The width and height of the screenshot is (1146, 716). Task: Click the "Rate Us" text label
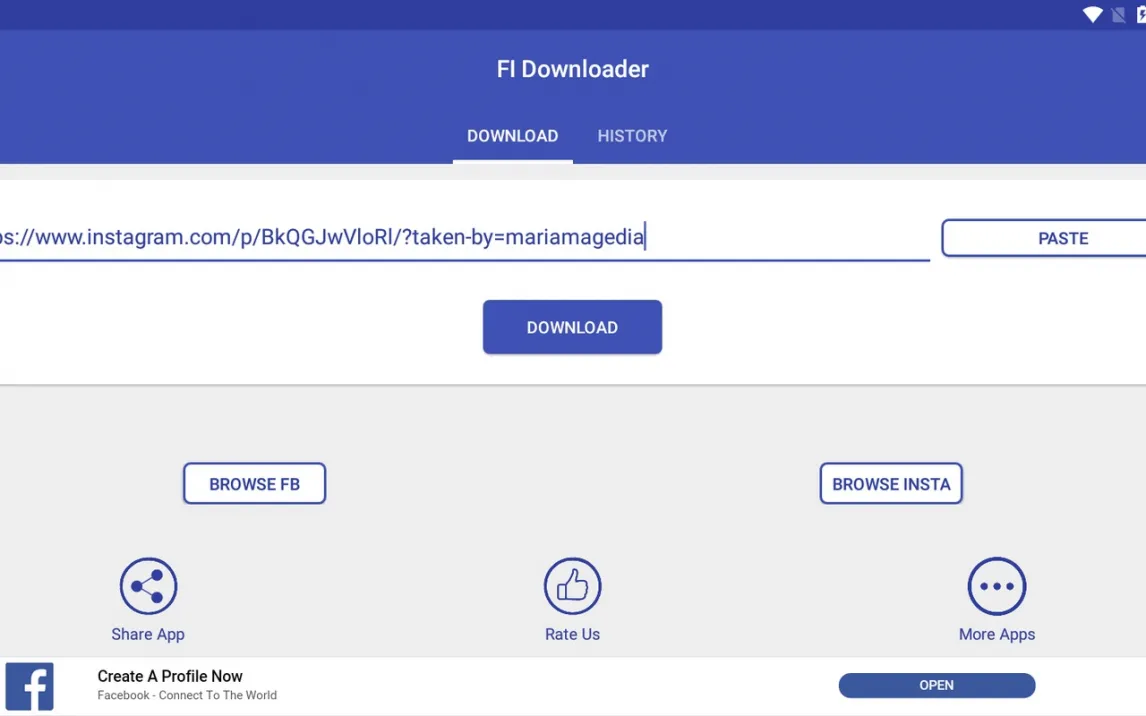click(572, 634)
